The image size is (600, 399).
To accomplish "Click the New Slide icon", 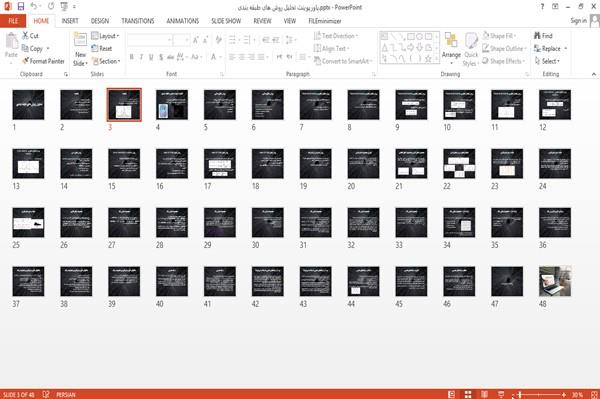I will point(80,40).
